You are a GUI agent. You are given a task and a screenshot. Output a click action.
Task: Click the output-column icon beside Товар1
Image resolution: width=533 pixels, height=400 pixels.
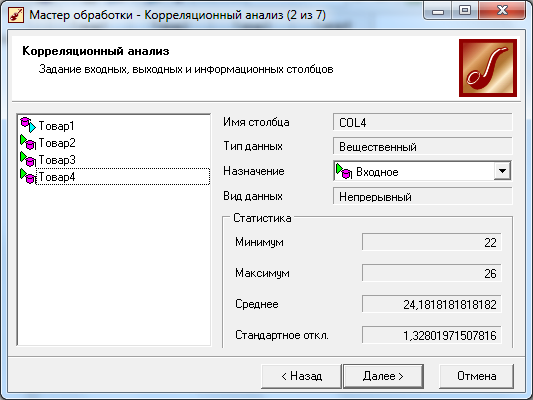pos(28,125)
